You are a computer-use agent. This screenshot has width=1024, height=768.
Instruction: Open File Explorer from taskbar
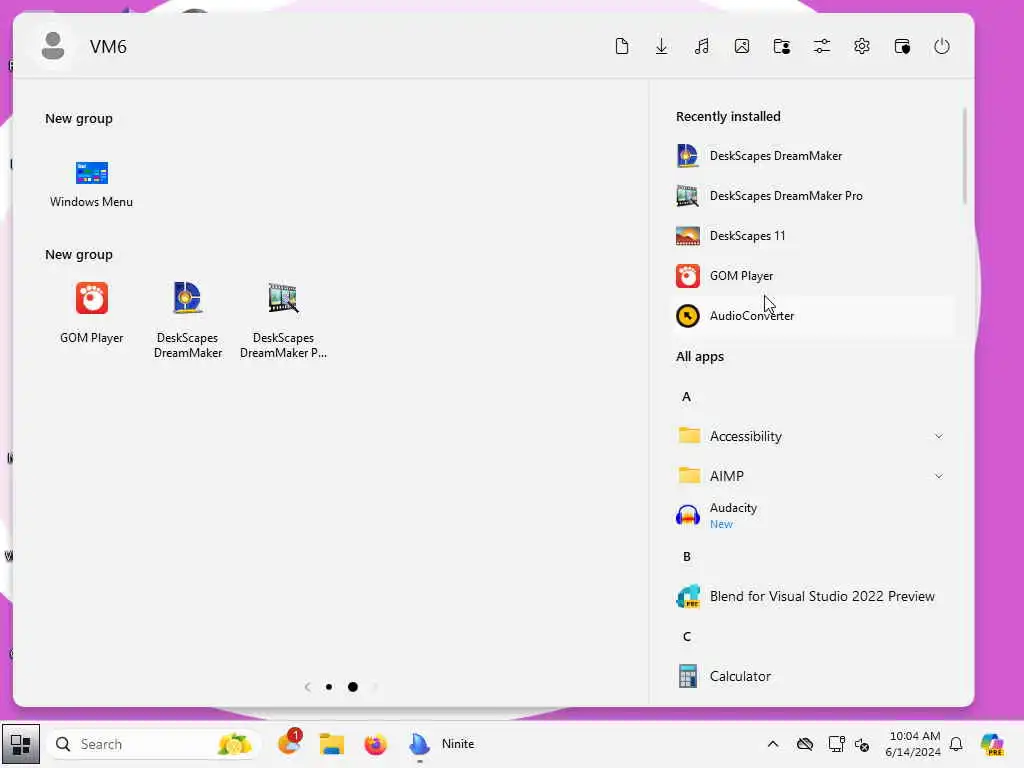pos(332,744)
